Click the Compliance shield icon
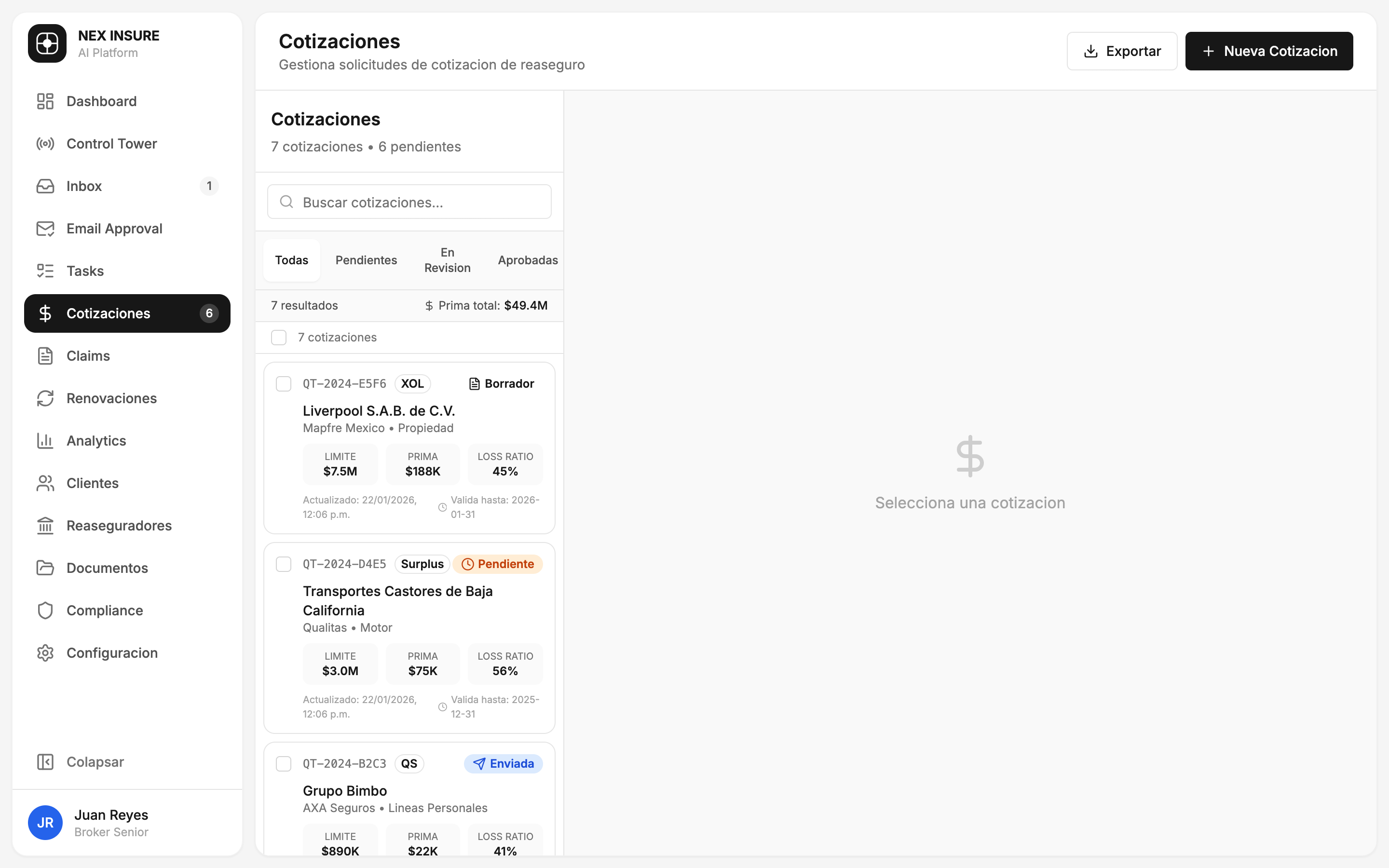This screenshot has width=1389, height=868. tap(45, 610)
